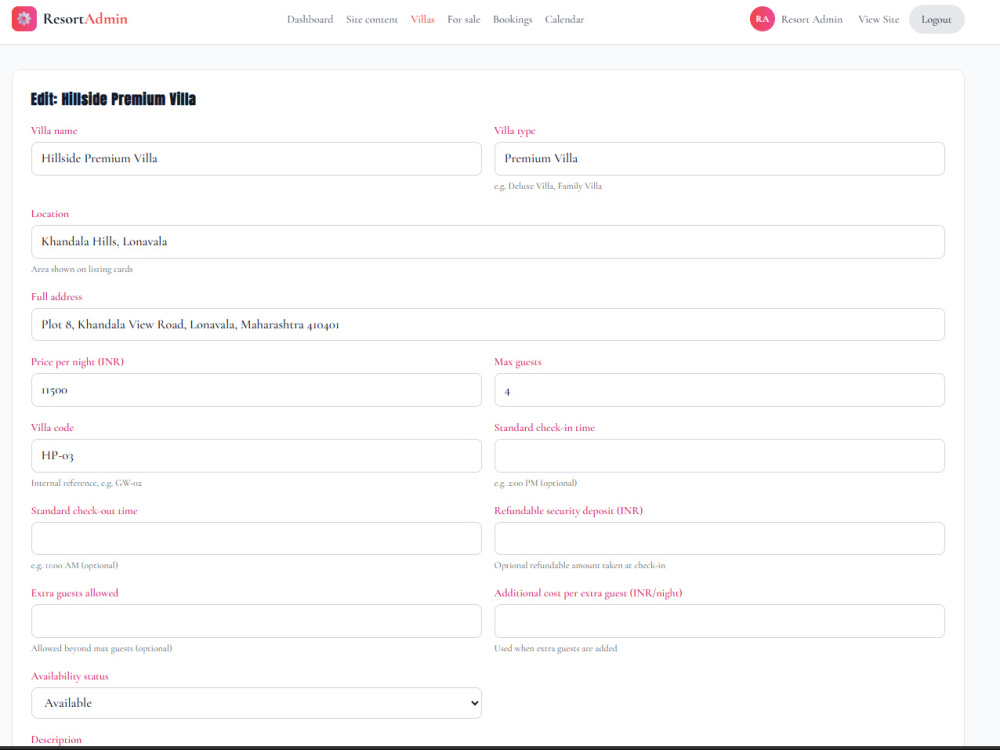Focus the Villa type input field
Screen dimensions: 1000x750
719,159
